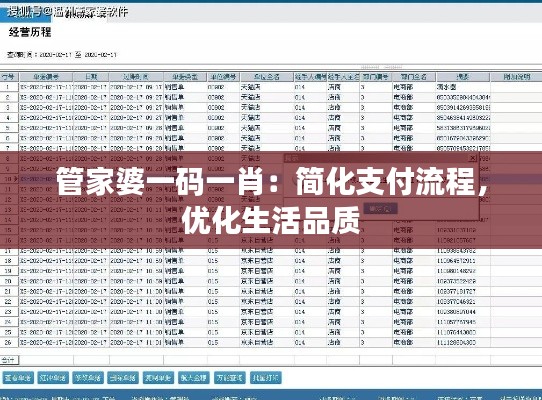542x400 pixels.
Task: Click the 单位全名 column header
Action: (267, 77)
